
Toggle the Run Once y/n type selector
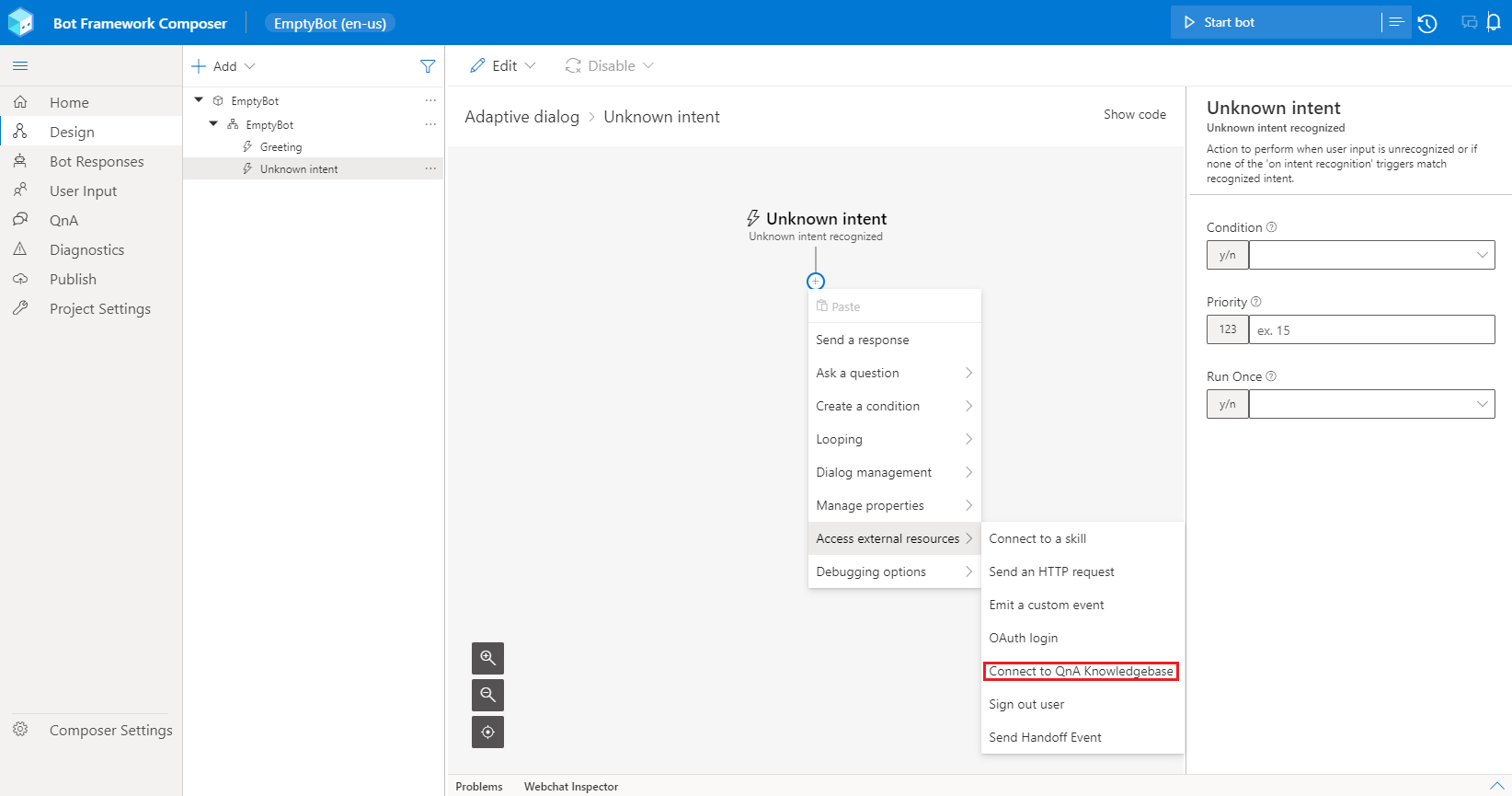click(1228, 404)
